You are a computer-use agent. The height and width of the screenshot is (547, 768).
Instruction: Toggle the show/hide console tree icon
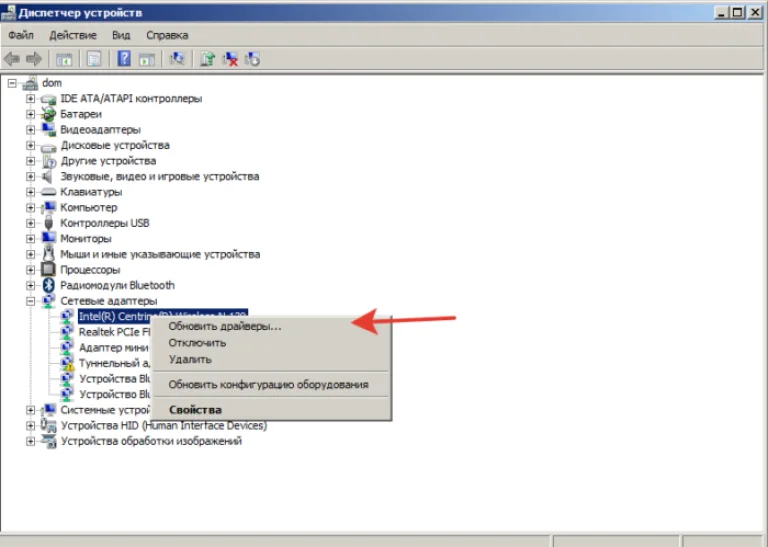[x=64, y=59]
